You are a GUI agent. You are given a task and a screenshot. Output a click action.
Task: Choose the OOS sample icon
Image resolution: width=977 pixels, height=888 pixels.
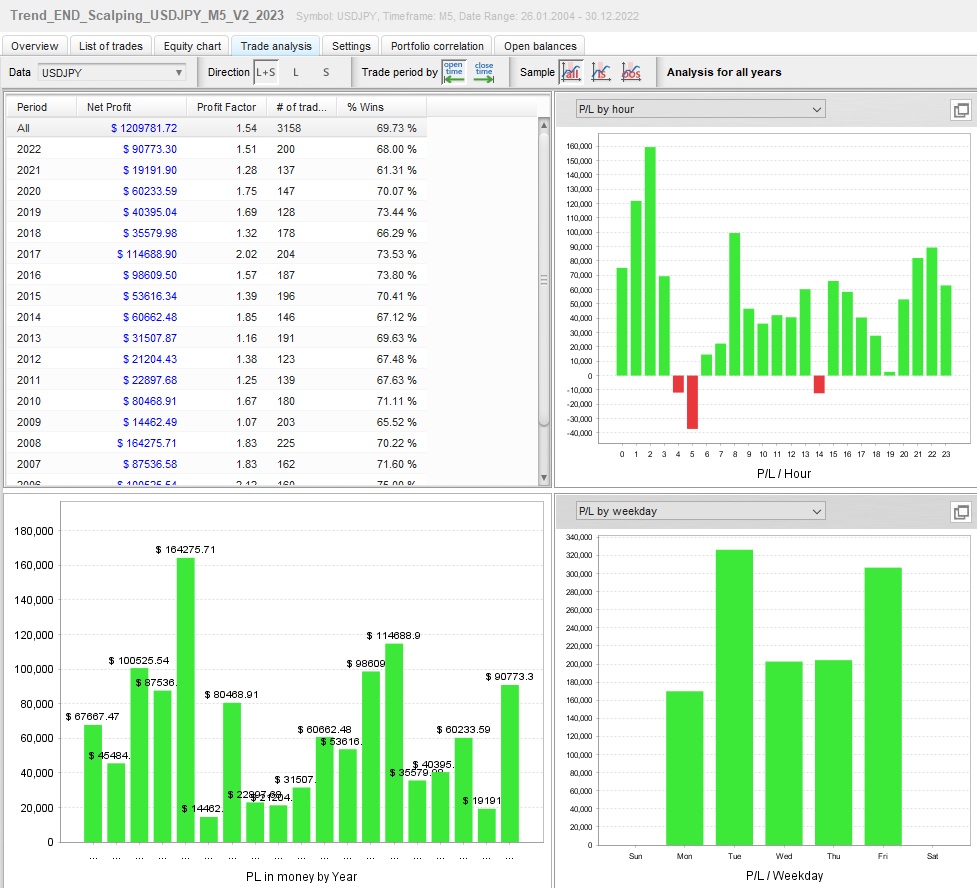click(631, 72)
